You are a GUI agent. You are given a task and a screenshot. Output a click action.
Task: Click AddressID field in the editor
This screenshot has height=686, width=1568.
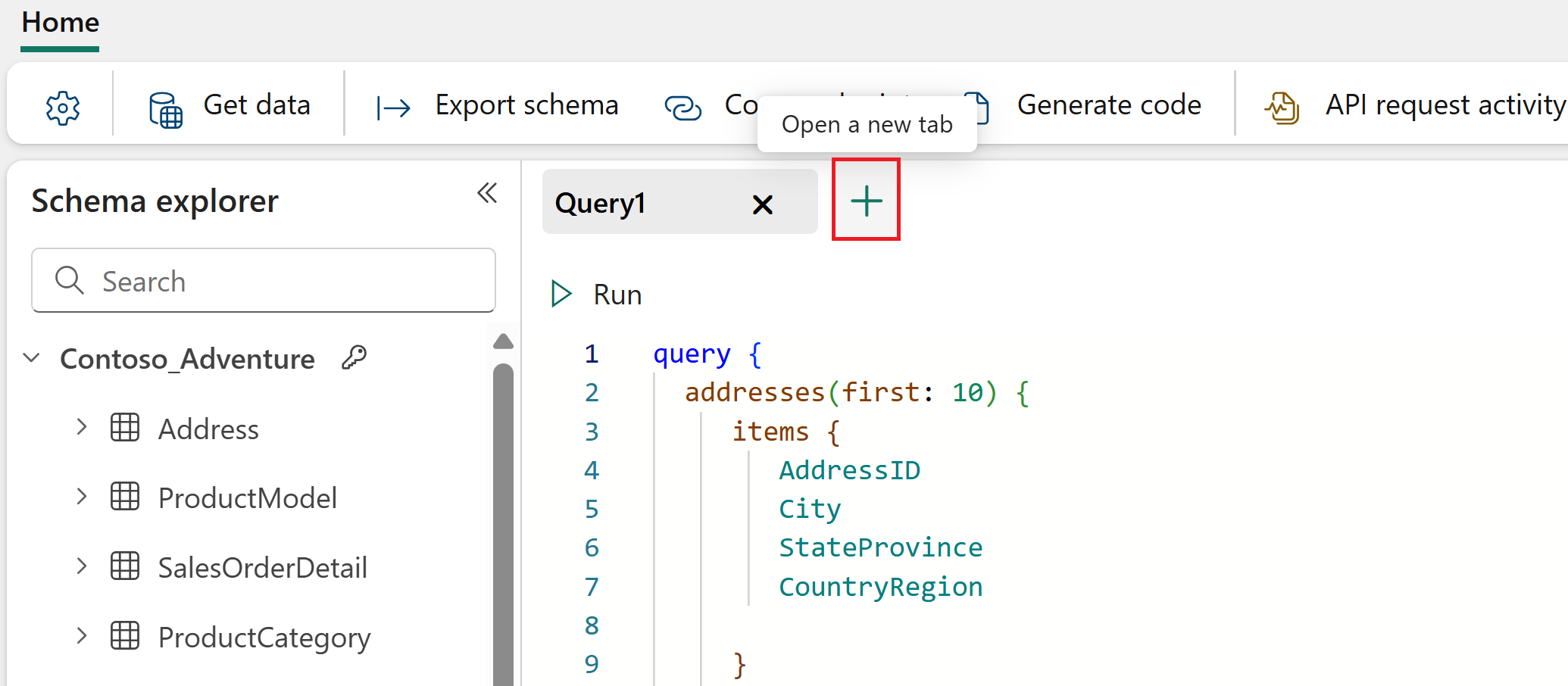849,470
